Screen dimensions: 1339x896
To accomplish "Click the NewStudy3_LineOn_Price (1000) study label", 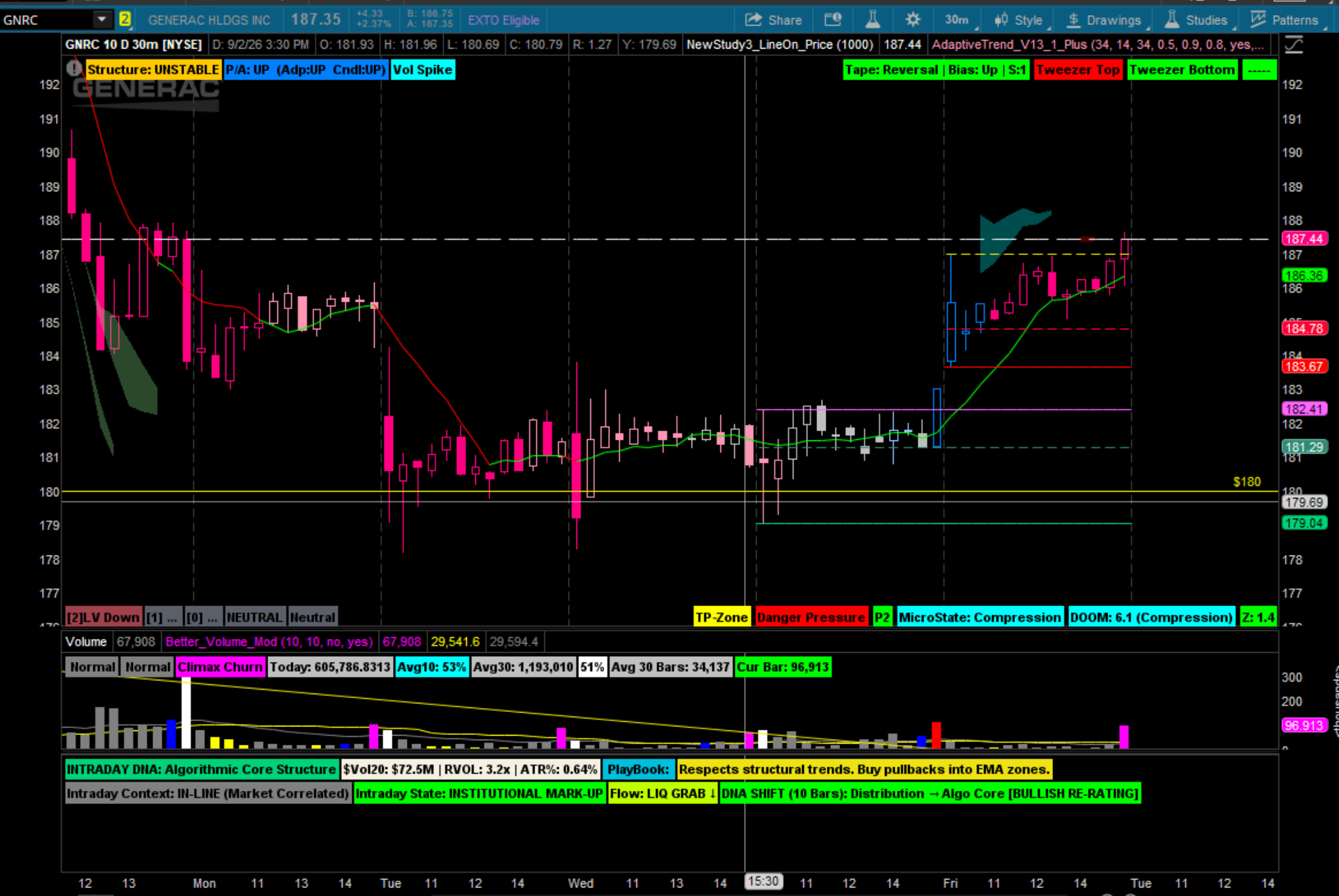I will tap(780, 45).
